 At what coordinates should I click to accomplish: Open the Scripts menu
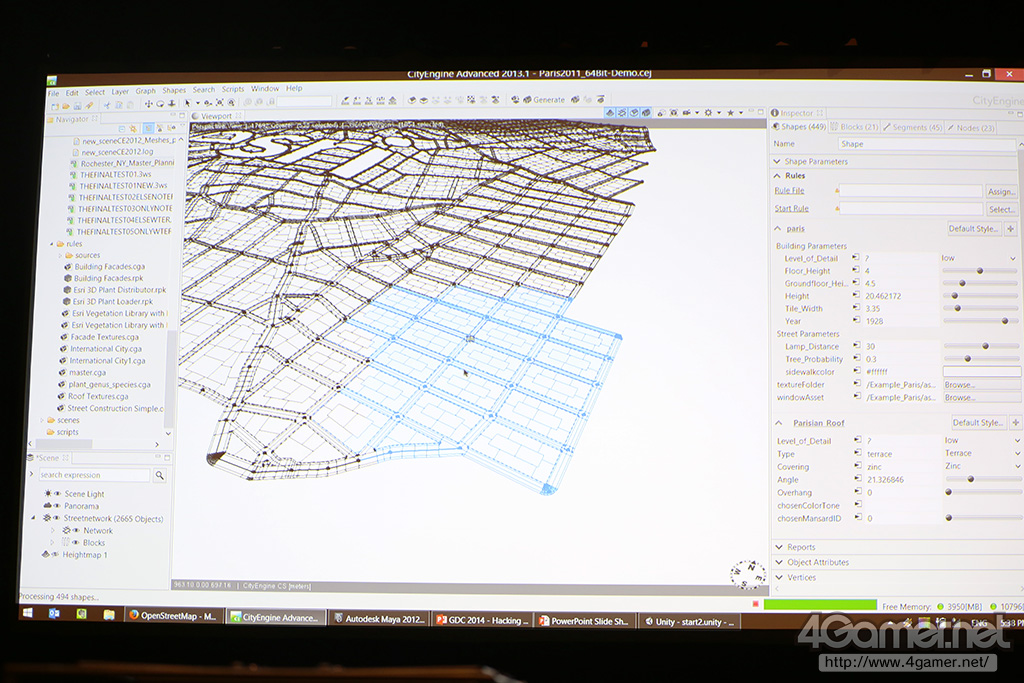[232, 89]
